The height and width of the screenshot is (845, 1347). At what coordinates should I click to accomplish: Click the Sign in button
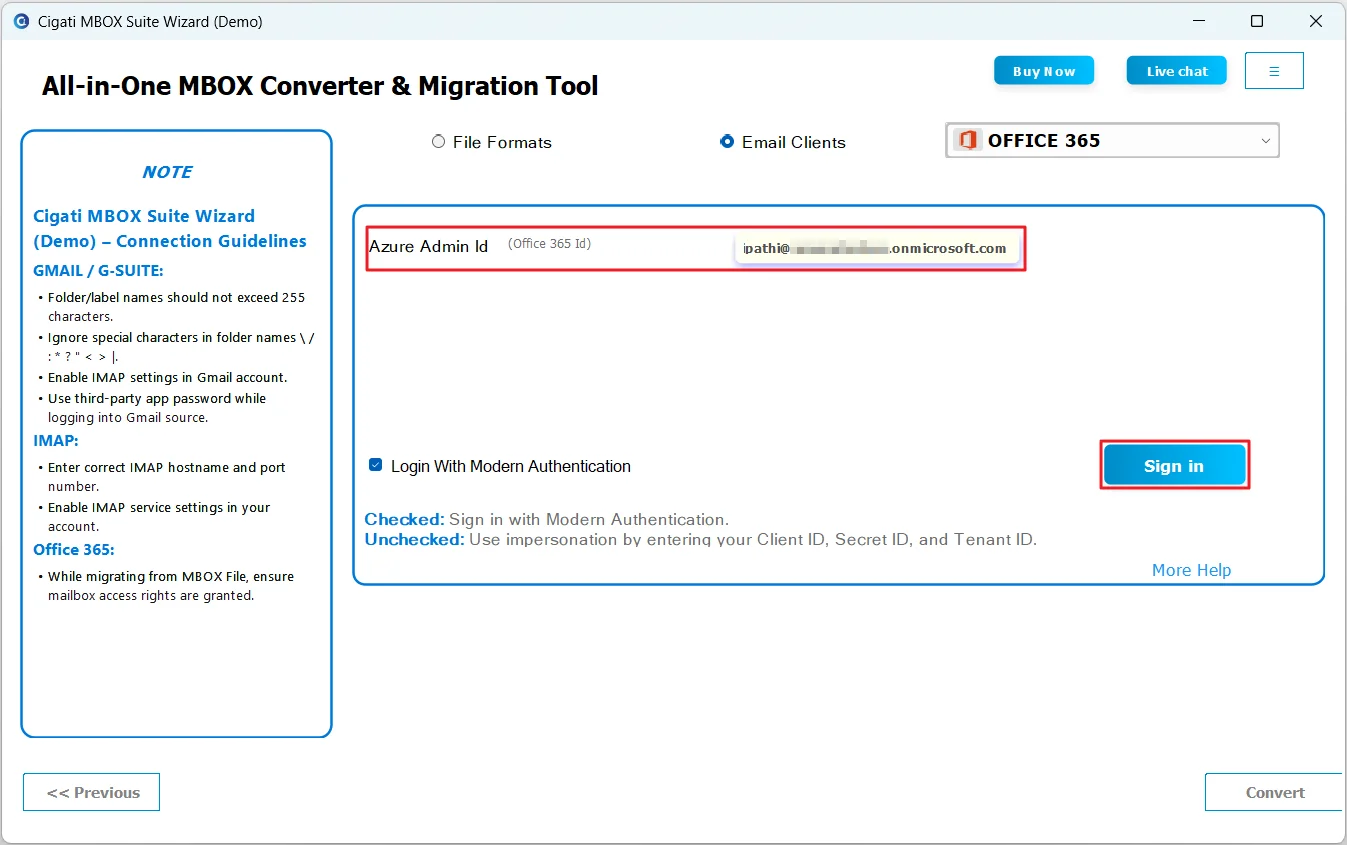pyautogui.click(x=1175, y=466)
